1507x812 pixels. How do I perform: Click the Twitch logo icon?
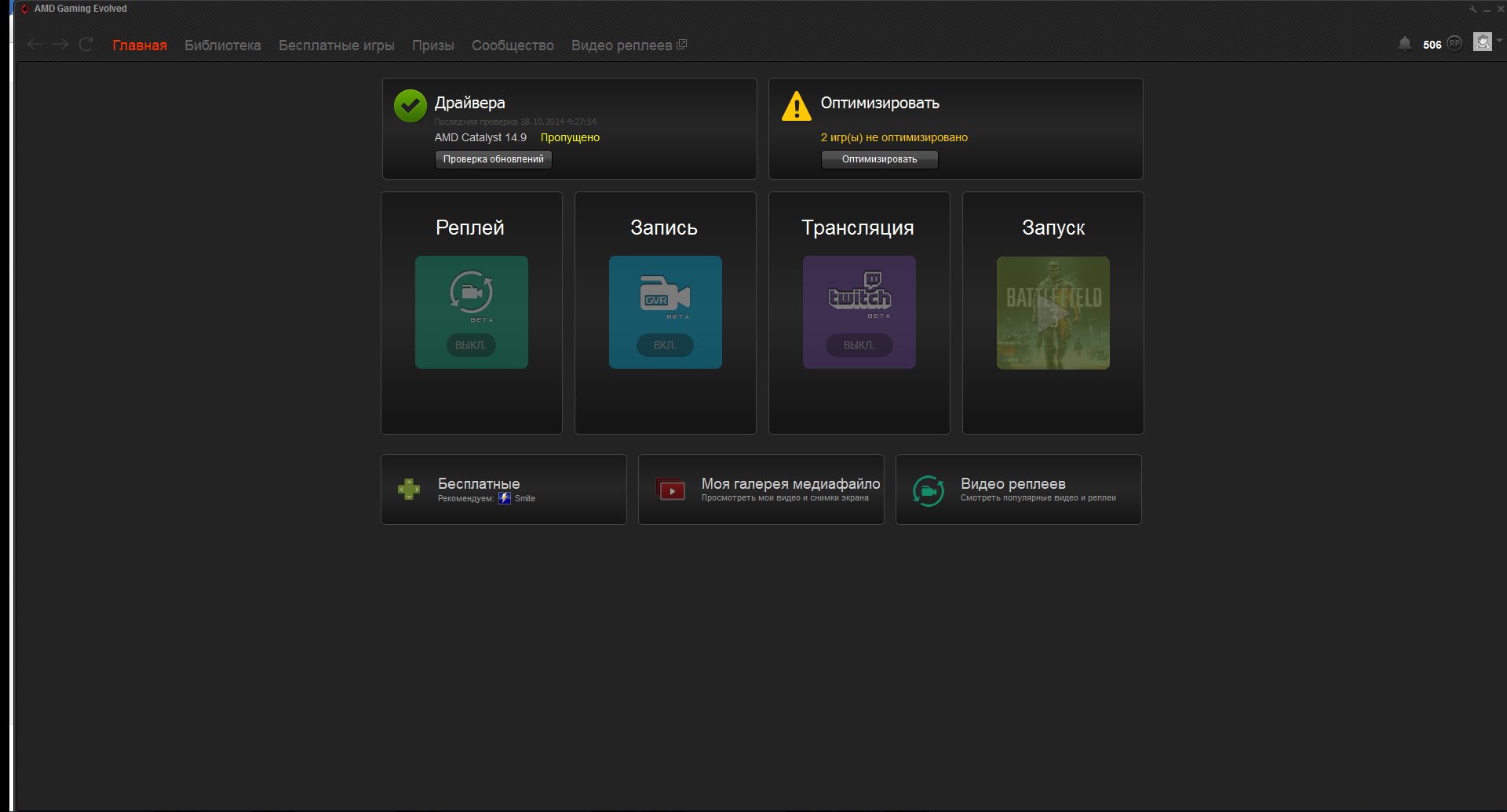point(859,293)
